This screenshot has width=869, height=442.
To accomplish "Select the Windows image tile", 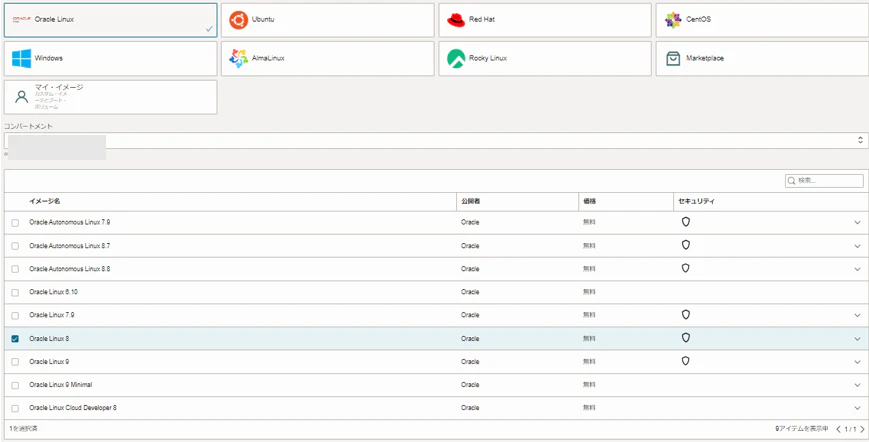I will click(x=110, y=58).
